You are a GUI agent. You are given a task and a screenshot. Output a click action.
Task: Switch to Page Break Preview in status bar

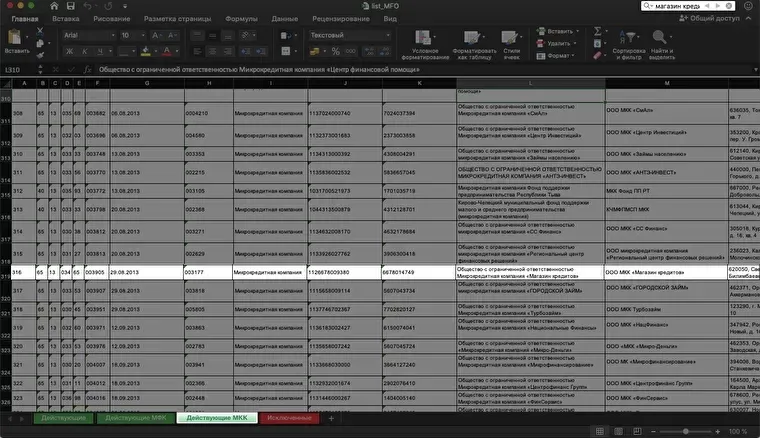(x=637, y=431)
